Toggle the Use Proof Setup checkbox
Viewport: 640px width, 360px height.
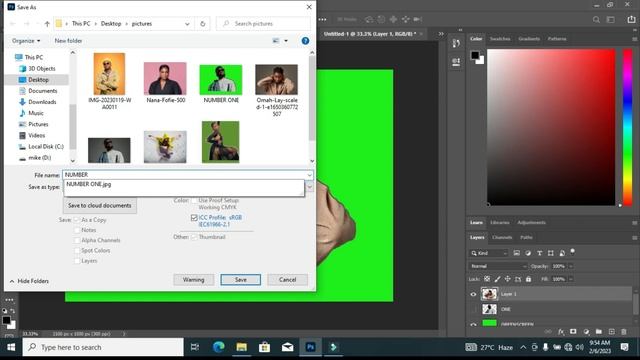point(194,200)
